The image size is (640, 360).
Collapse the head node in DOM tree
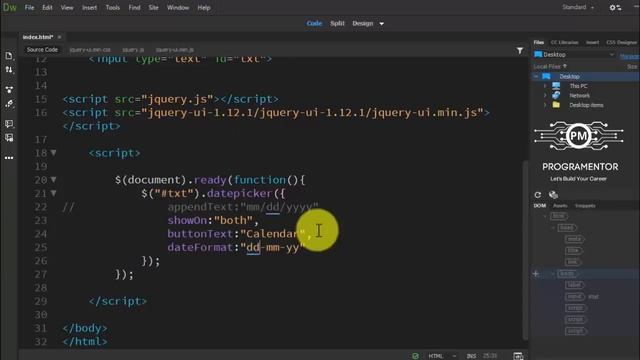[x=553, y=227]
